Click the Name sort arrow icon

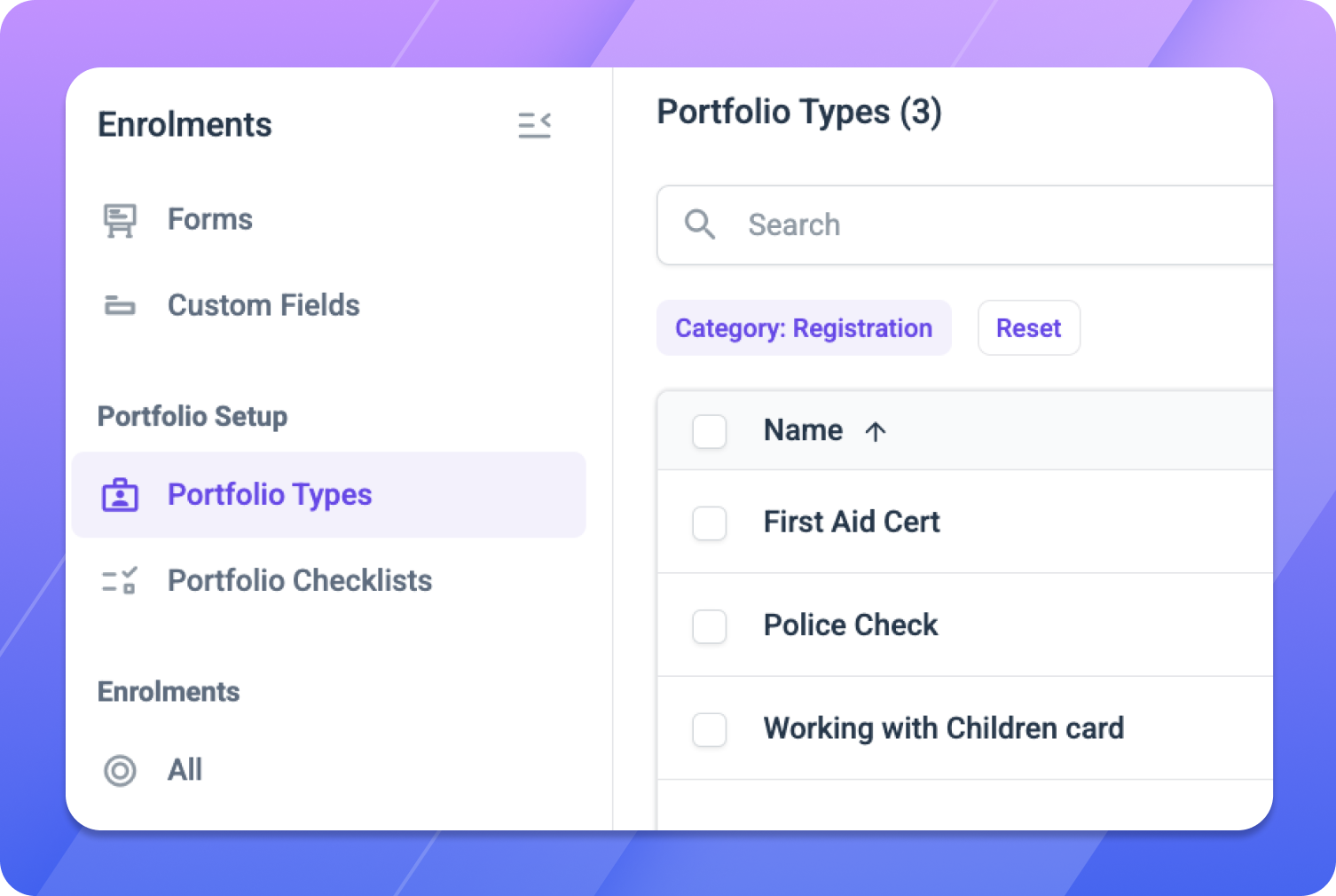tap(876, 432)
